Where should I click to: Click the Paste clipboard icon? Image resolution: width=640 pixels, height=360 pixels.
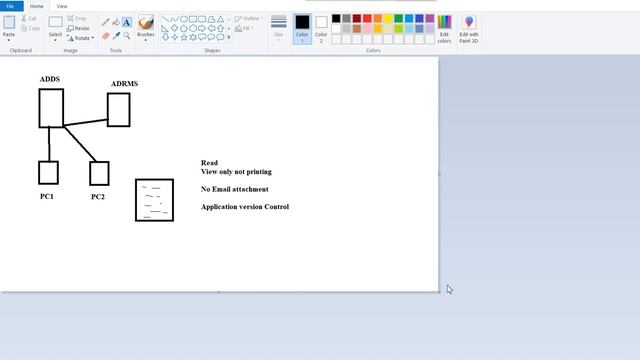click(9, 22)
